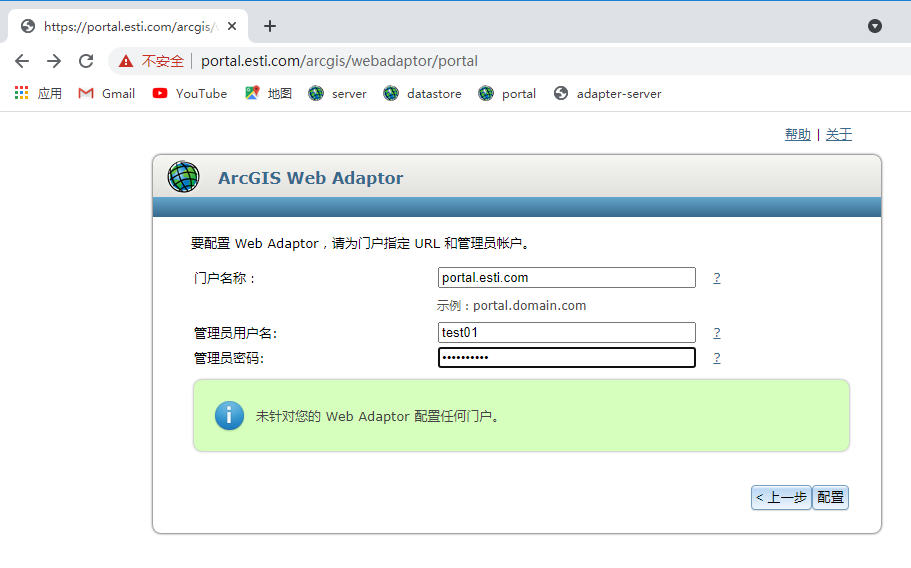Open the tab search dropdown arrow
911x568 pixels.
pos(875,26)
